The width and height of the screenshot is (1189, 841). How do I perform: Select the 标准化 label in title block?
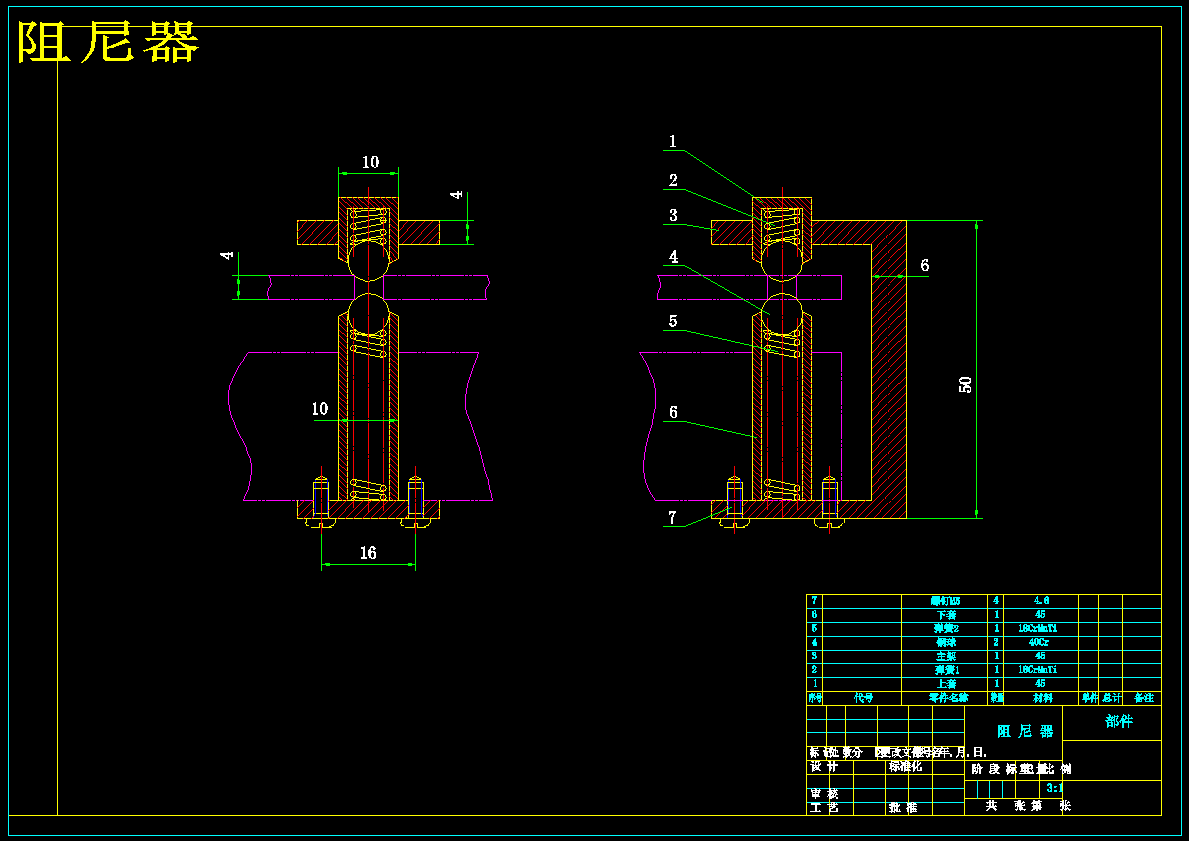[905, 767]
